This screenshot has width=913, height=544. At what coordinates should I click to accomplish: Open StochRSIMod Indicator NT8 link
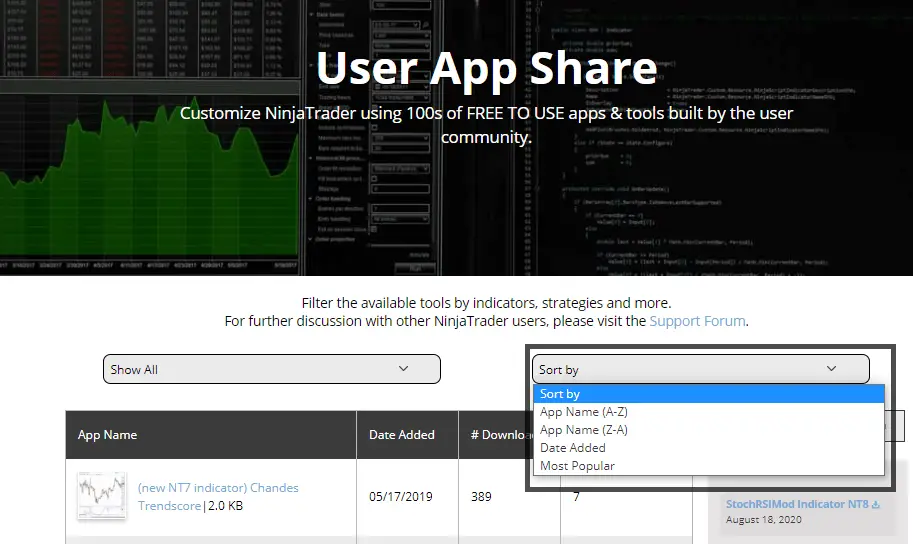coord(797,504)
